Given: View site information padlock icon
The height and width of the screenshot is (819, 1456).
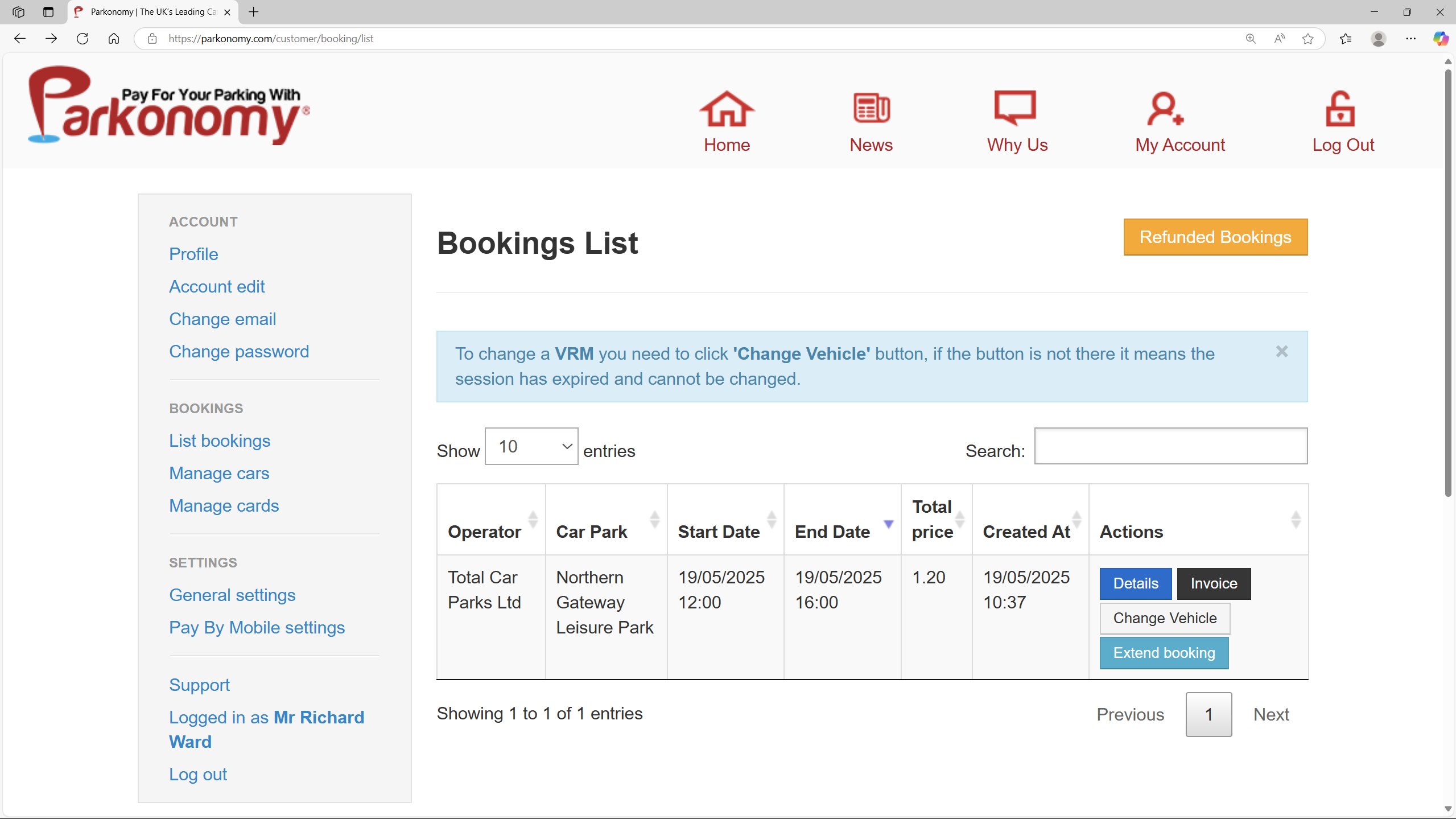Looking at the screenshot, I should click(152, 39).
